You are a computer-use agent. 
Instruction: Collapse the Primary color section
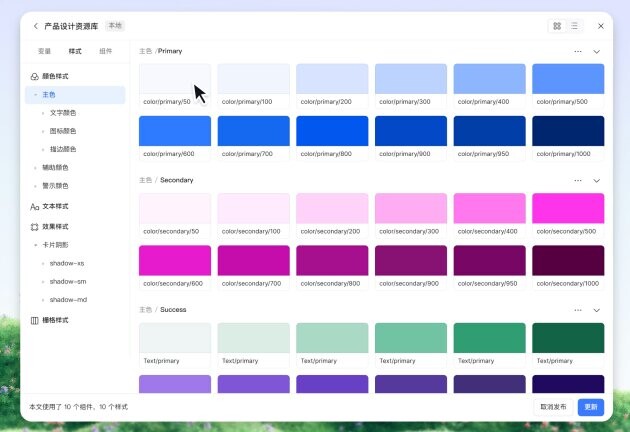[597, 51]
